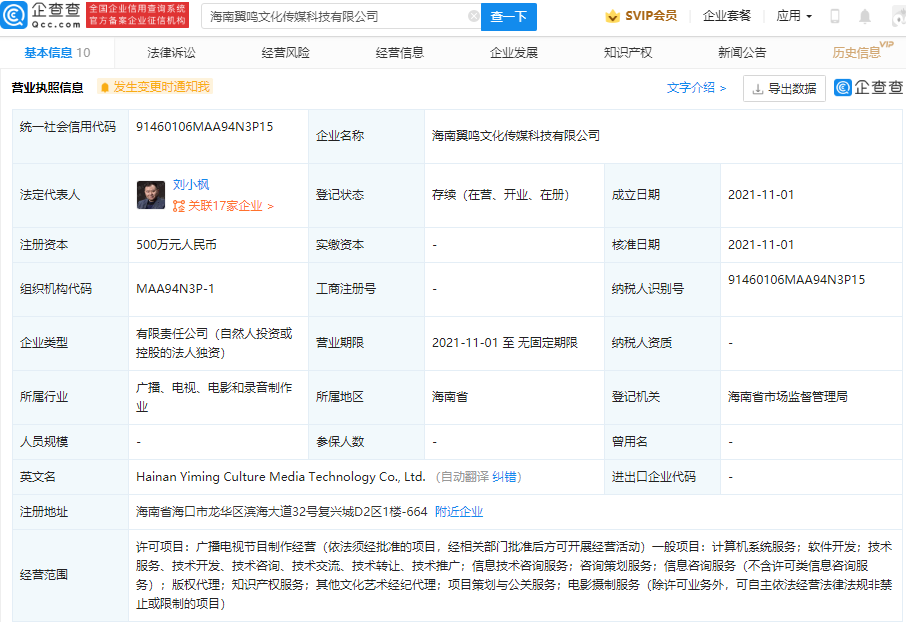Click the bell icon next to 发生变更时通知我
Viewport: 906px width, 622px height.
104,87
